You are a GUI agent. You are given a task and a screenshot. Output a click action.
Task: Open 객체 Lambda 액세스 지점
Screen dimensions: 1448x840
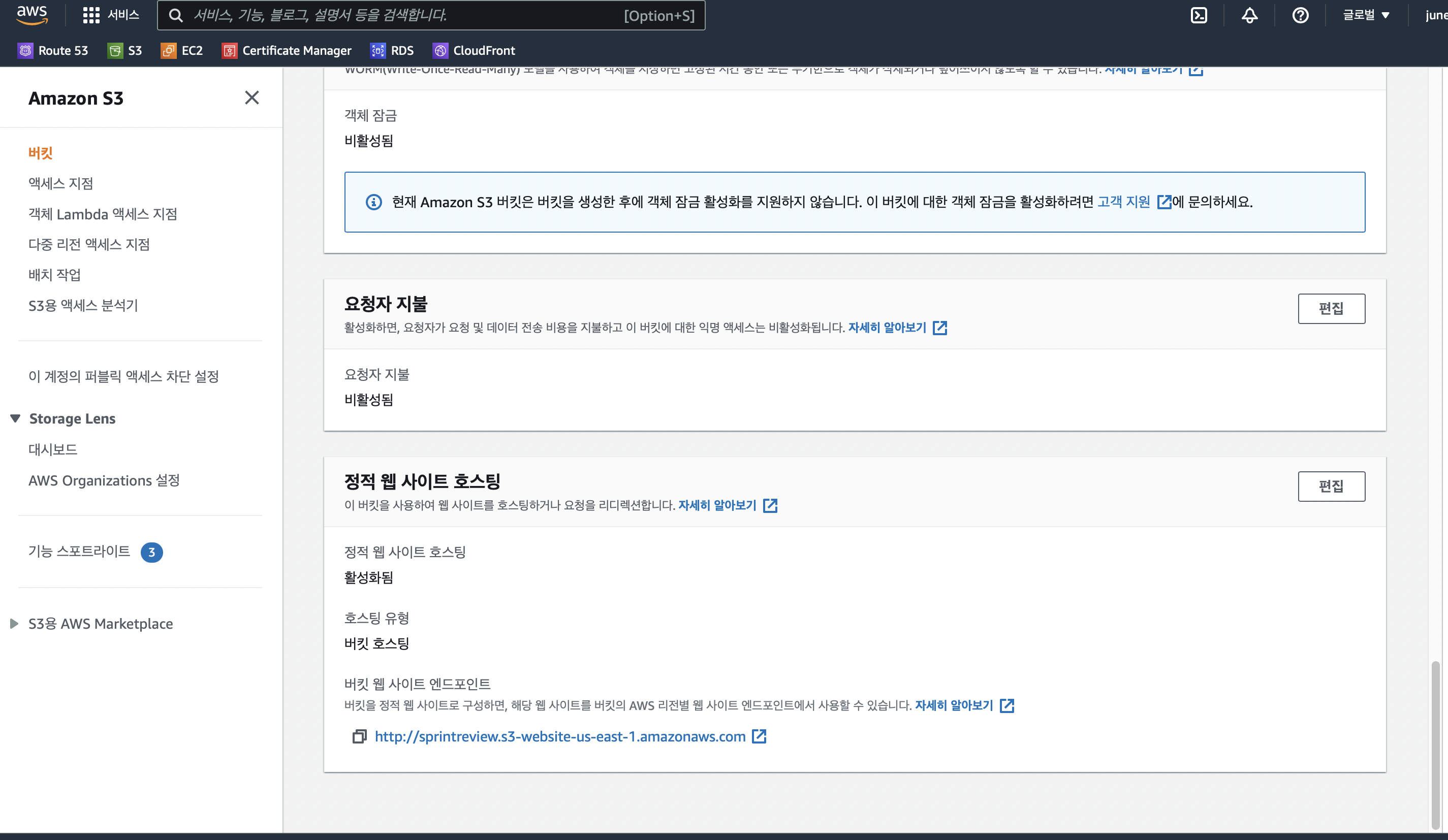tap(102, 214)
